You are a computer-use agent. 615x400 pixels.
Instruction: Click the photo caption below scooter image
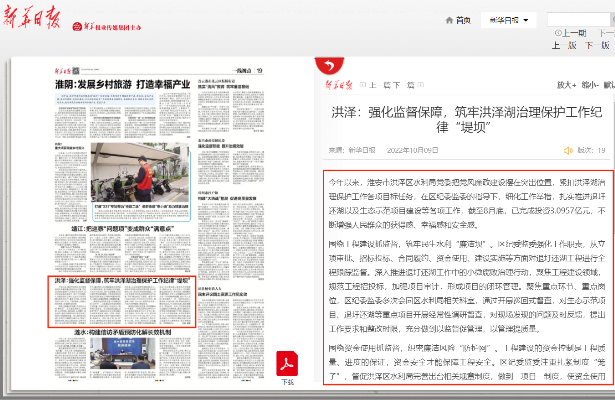pos(141,206)
